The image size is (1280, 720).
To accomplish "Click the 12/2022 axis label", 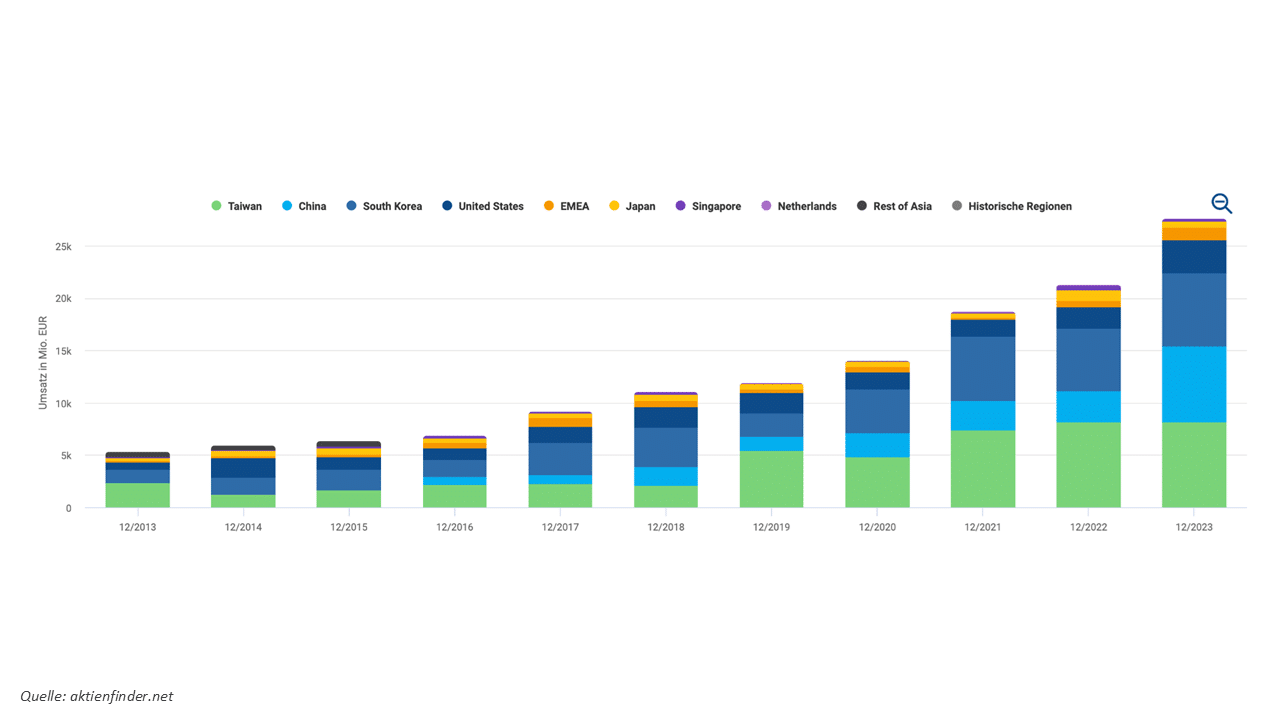I will pyautogui.click(x=1088, y=527).
